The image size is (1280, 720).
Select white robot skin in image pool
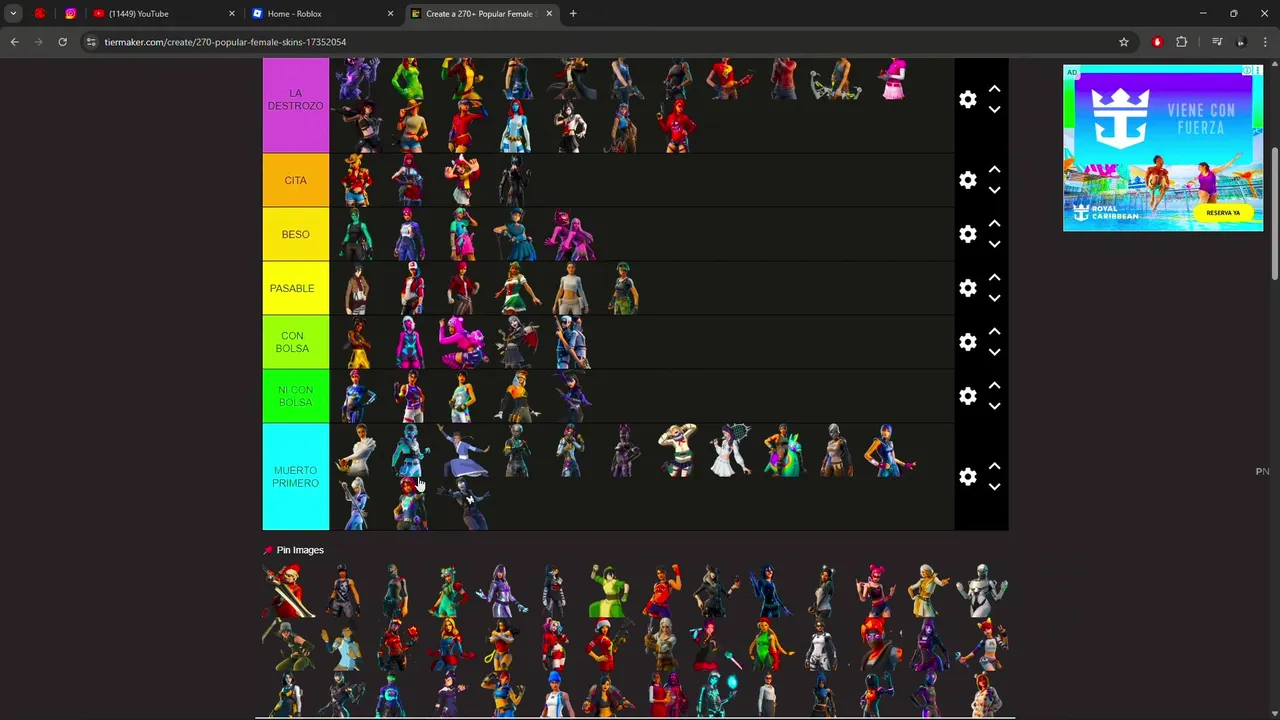point(982,590)
